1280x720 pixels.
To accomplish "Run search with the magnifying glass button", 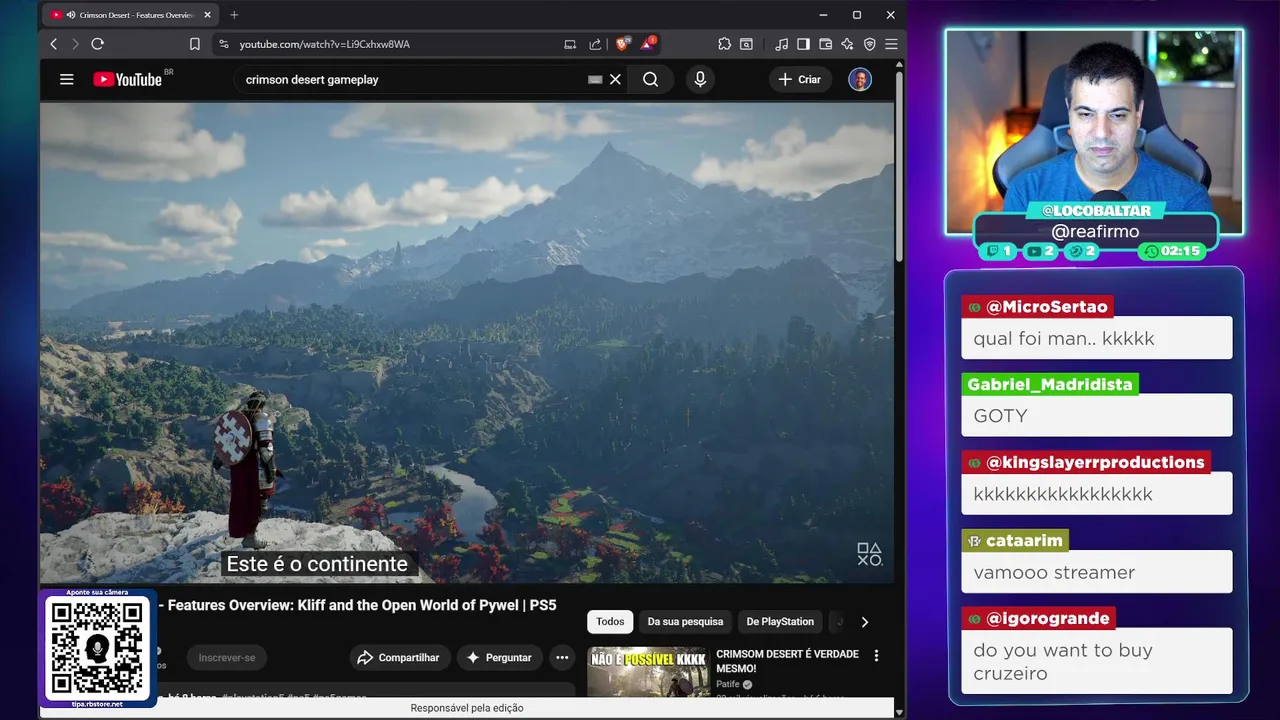I will pos(651,79).
